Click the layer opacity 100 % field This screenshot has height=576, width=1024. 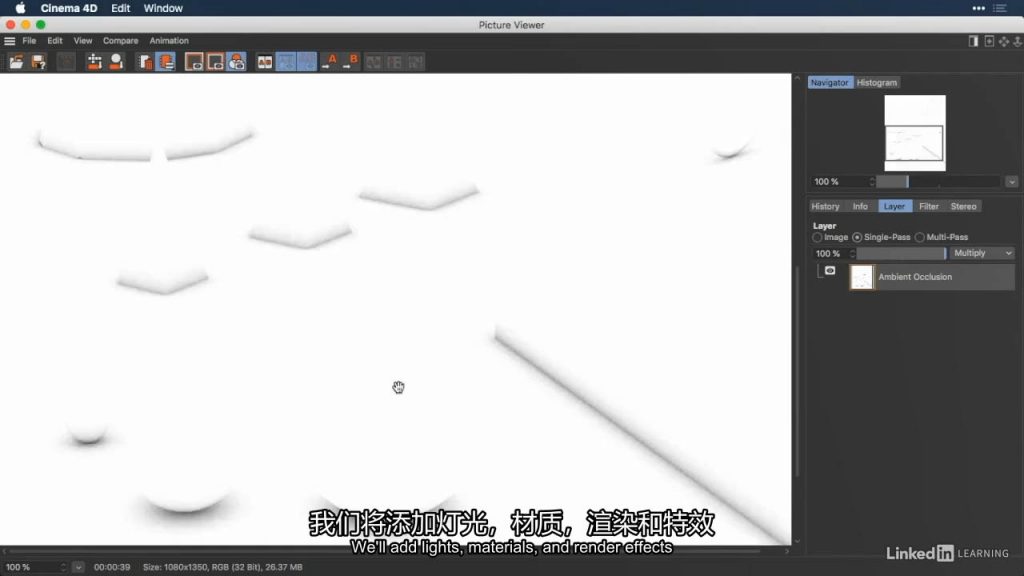[x=829, y=253]
